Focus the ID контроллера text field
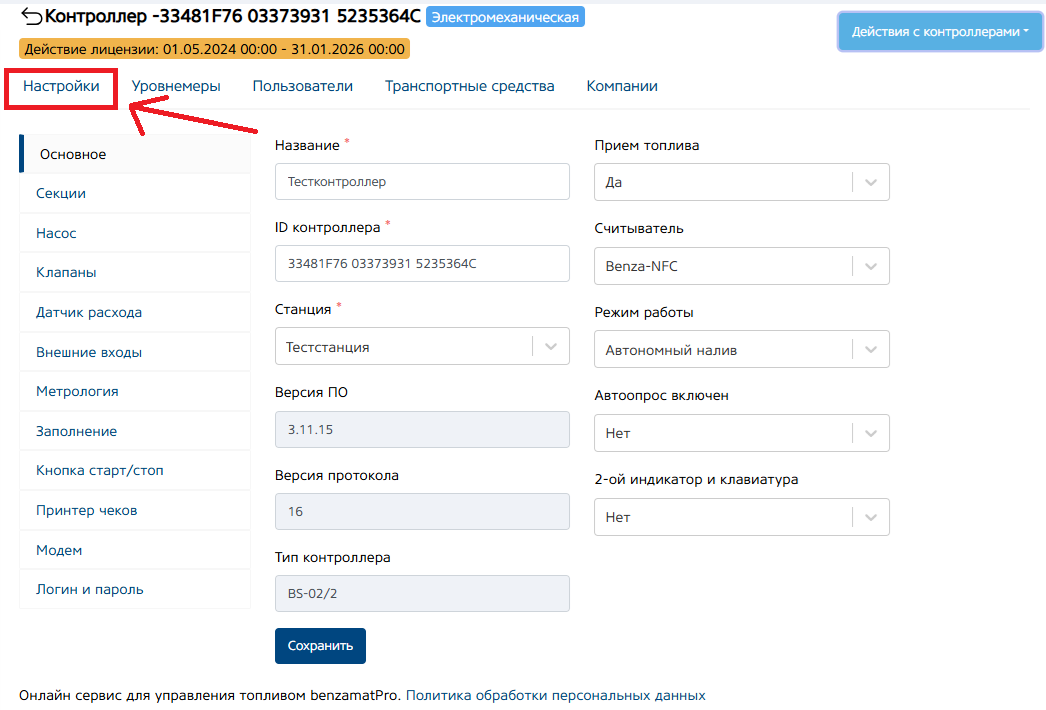The height and width of the screenshot is (710, 1046). click(421, 264)
